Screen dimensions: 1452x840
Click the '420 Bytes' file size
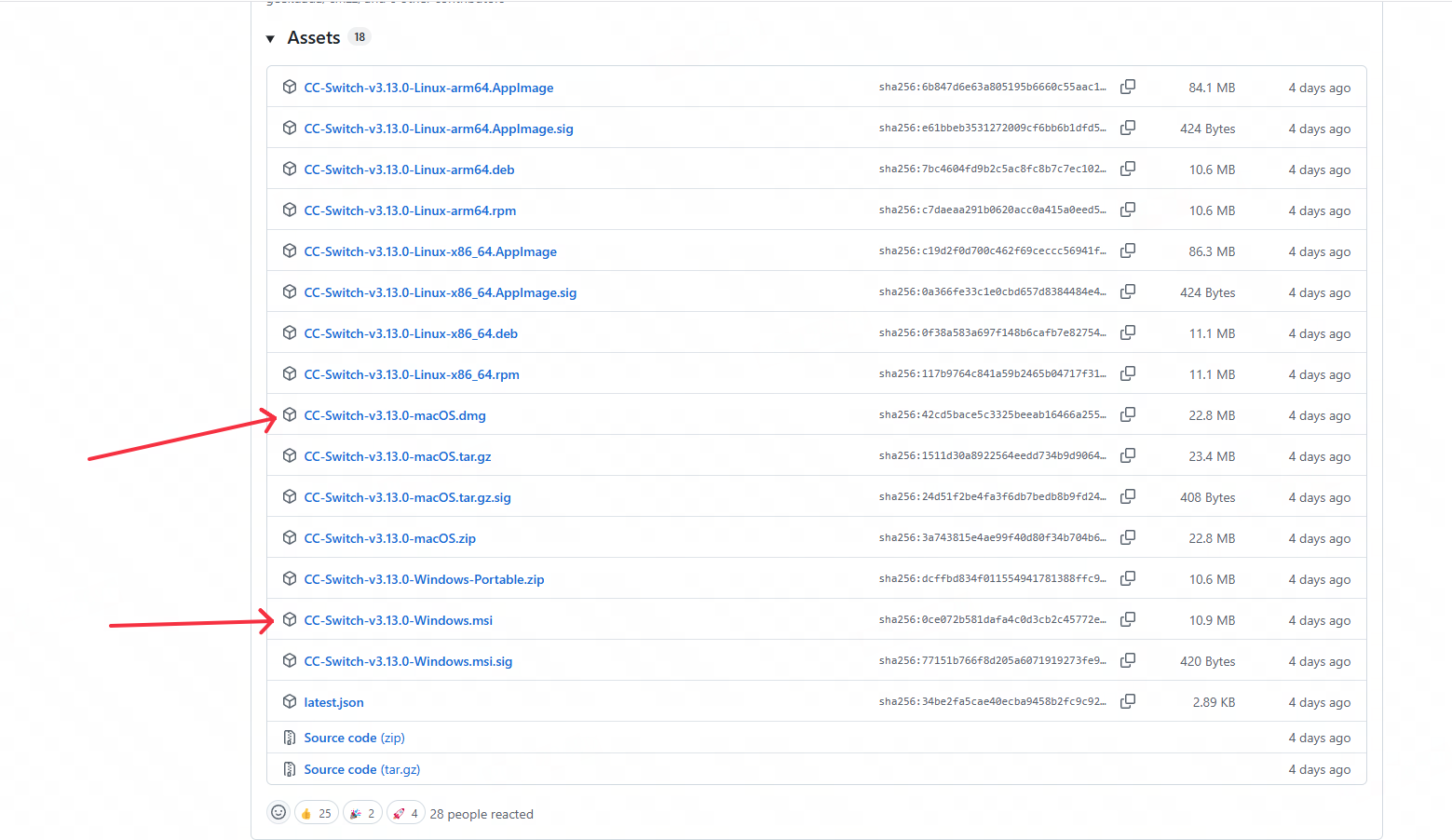tap(1208, 661)
